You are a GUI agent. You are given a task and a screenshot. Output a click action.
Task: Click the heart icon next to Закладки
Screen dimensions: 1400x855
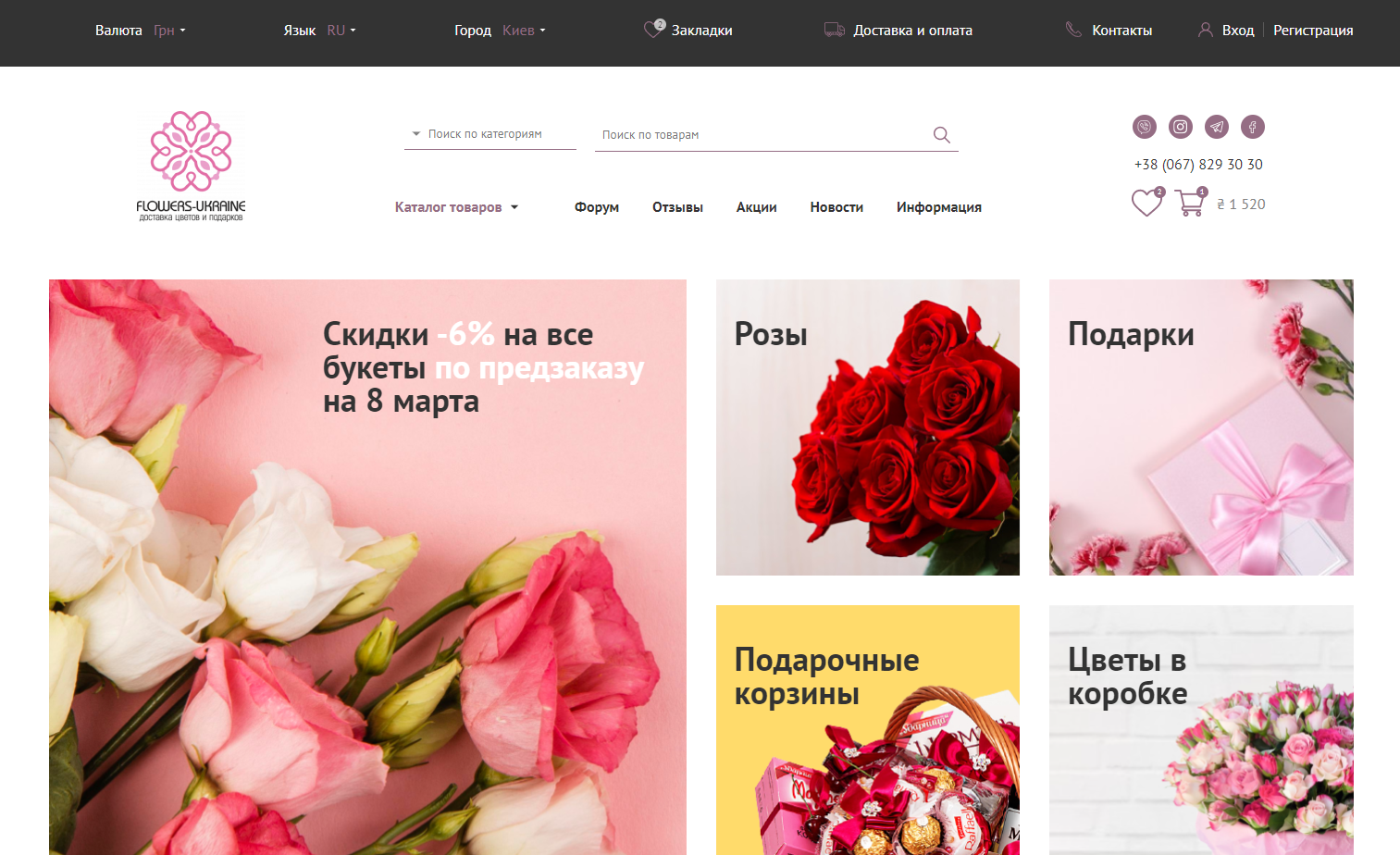tap(654, 29)
